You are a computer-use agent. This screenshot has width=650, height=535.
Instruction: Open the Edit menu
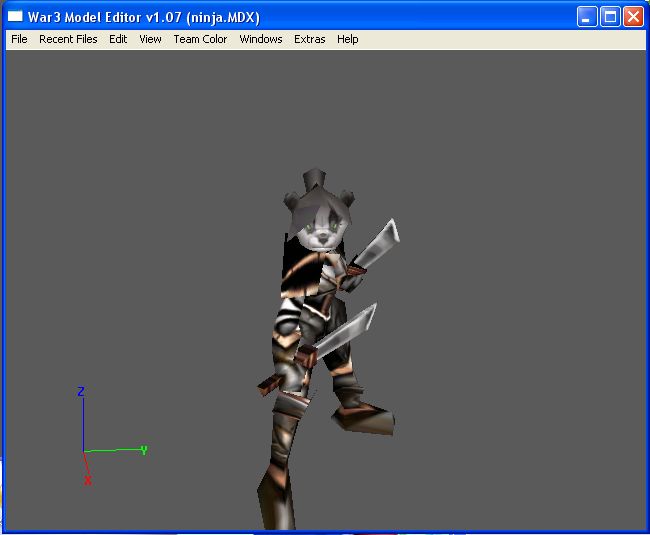coord(118,39)
